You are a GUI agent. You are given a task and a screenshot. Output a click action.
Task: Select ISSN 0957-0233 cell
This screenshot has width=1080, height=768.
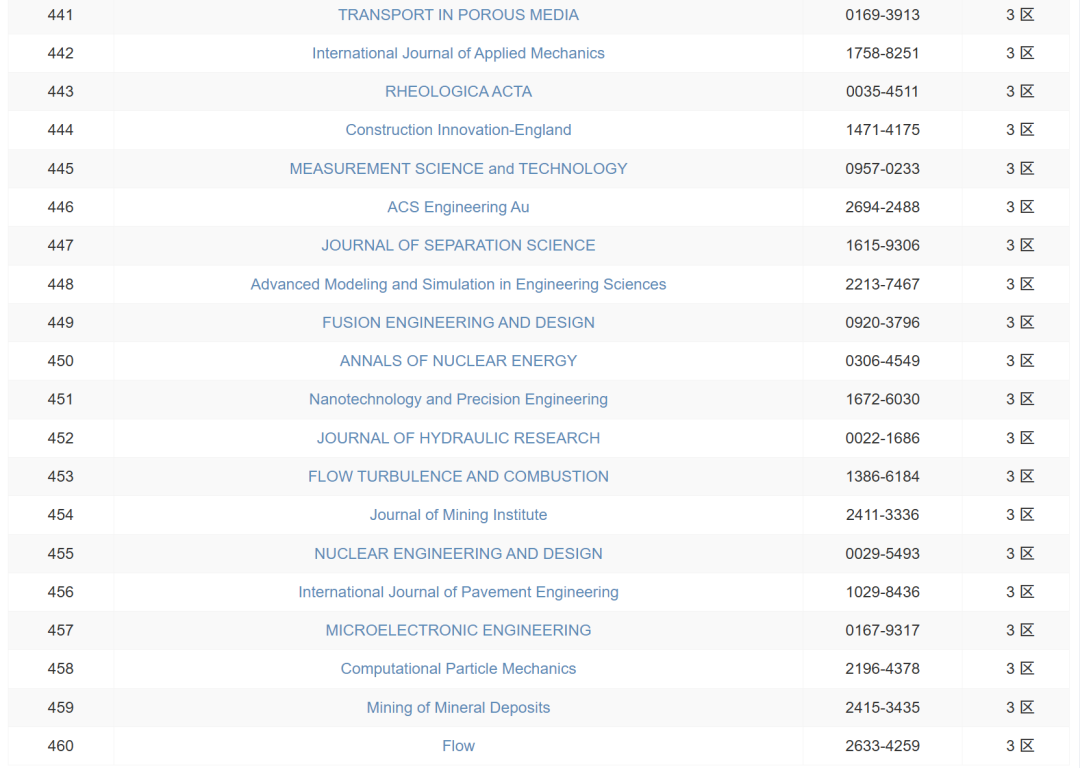[x=882, y=169]
